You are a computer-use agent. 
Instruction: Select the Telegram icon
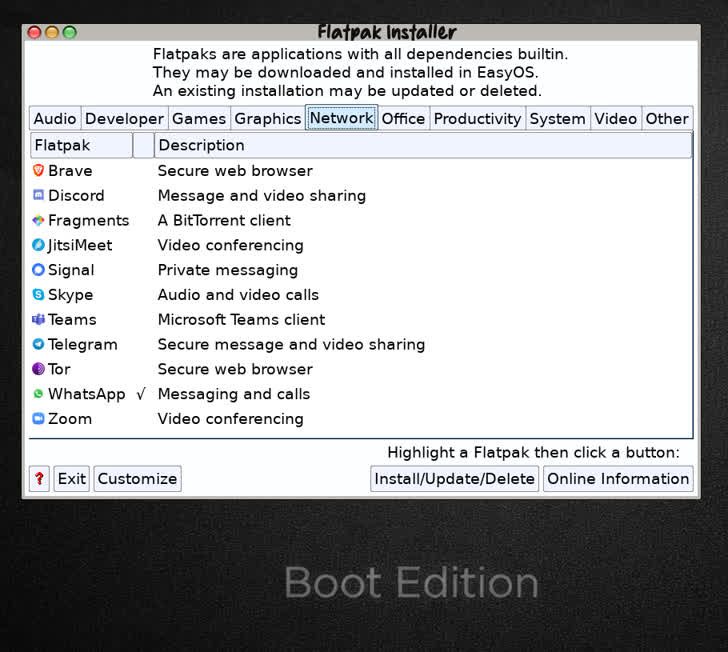(x=39, y=344)
